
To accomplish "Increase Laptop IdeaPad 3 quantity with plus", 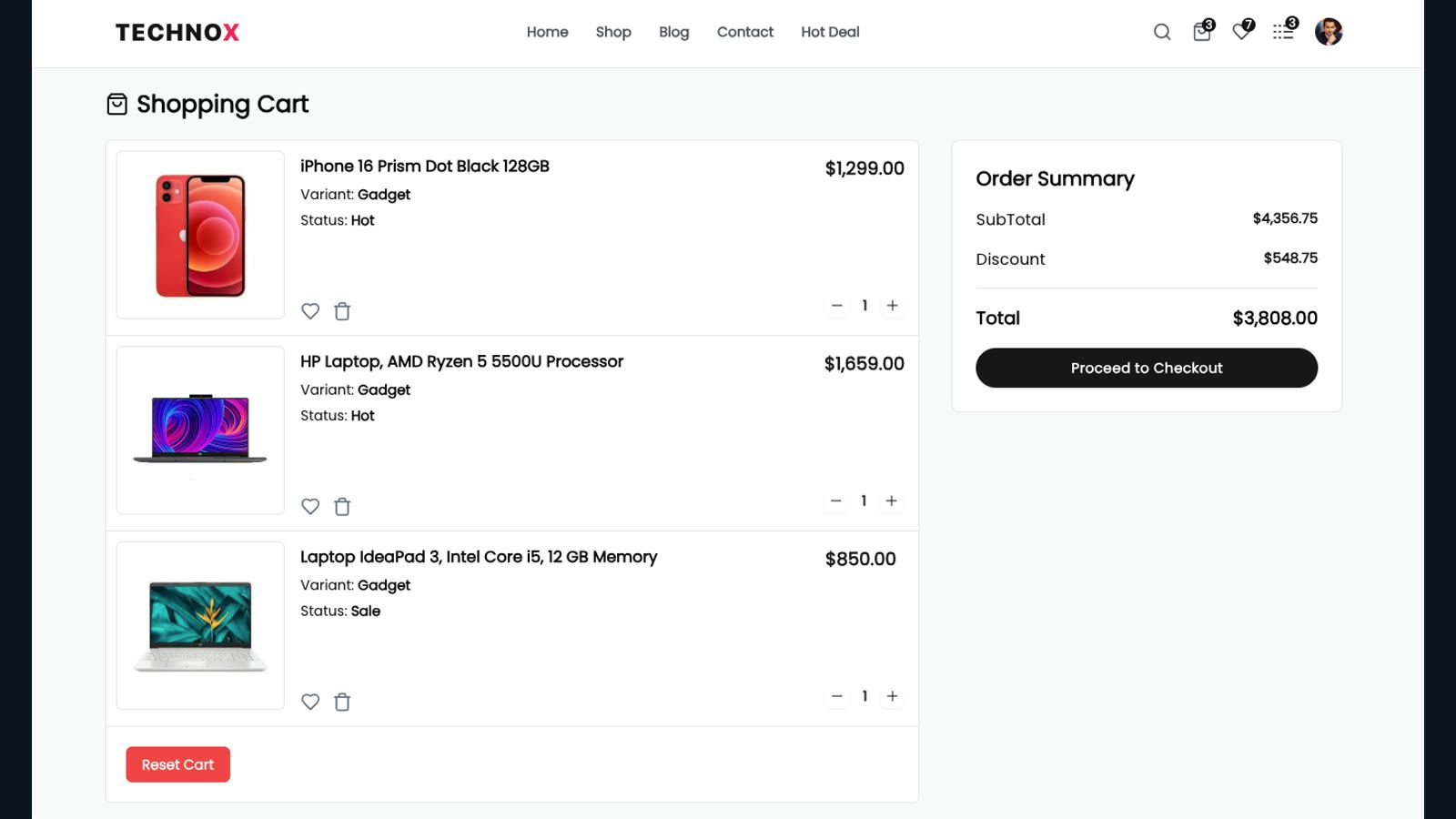I will point(893,696).
